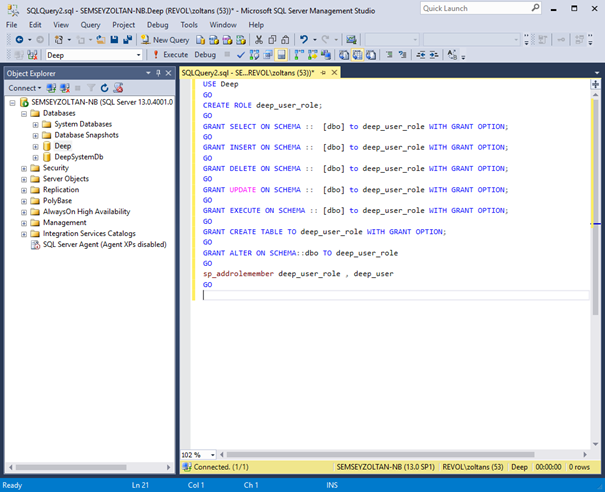Refresh the Object Explorer tree
The width and height of the screenshot is (605, 492).
[x=102, y=88]
